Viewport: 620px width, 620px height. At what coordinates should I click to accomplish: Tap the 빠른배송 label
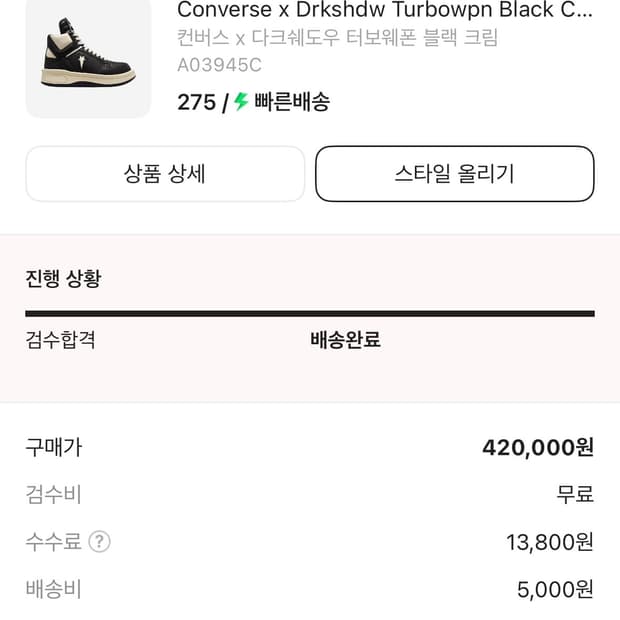click(292, 102)
